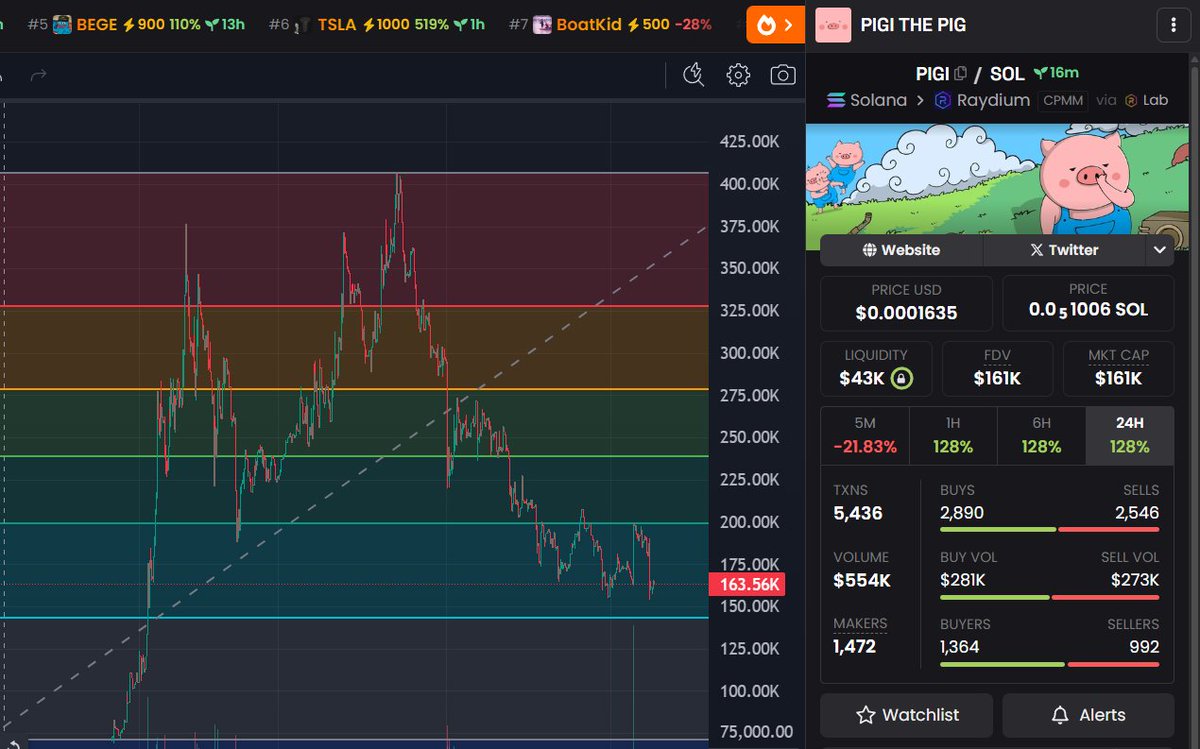Select the 5M timeframe tab

[865, 435]
